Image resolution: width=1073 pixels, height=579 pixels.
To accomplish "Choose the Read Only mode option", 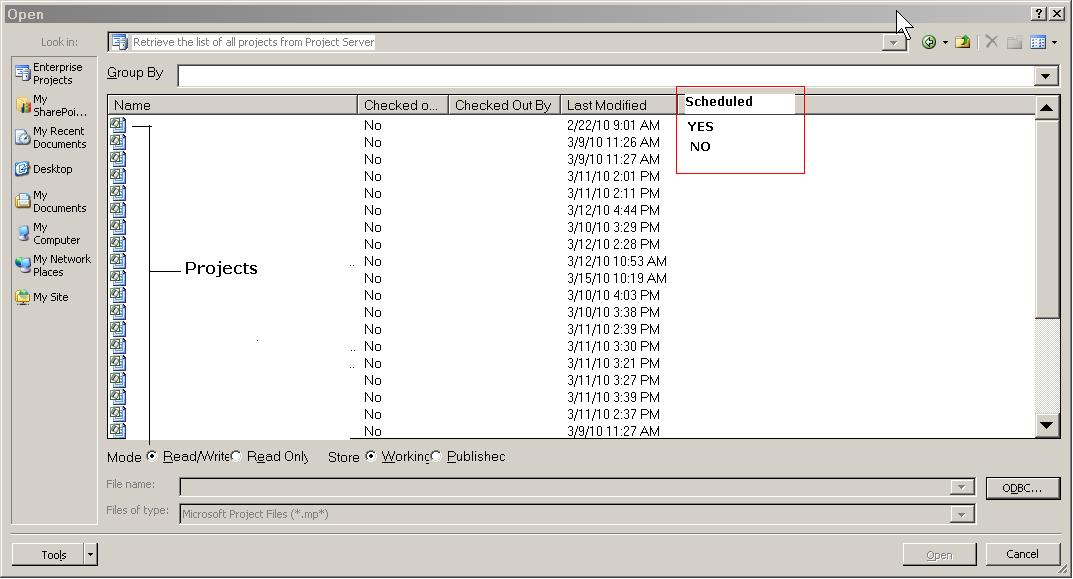I will click(237, 456).
